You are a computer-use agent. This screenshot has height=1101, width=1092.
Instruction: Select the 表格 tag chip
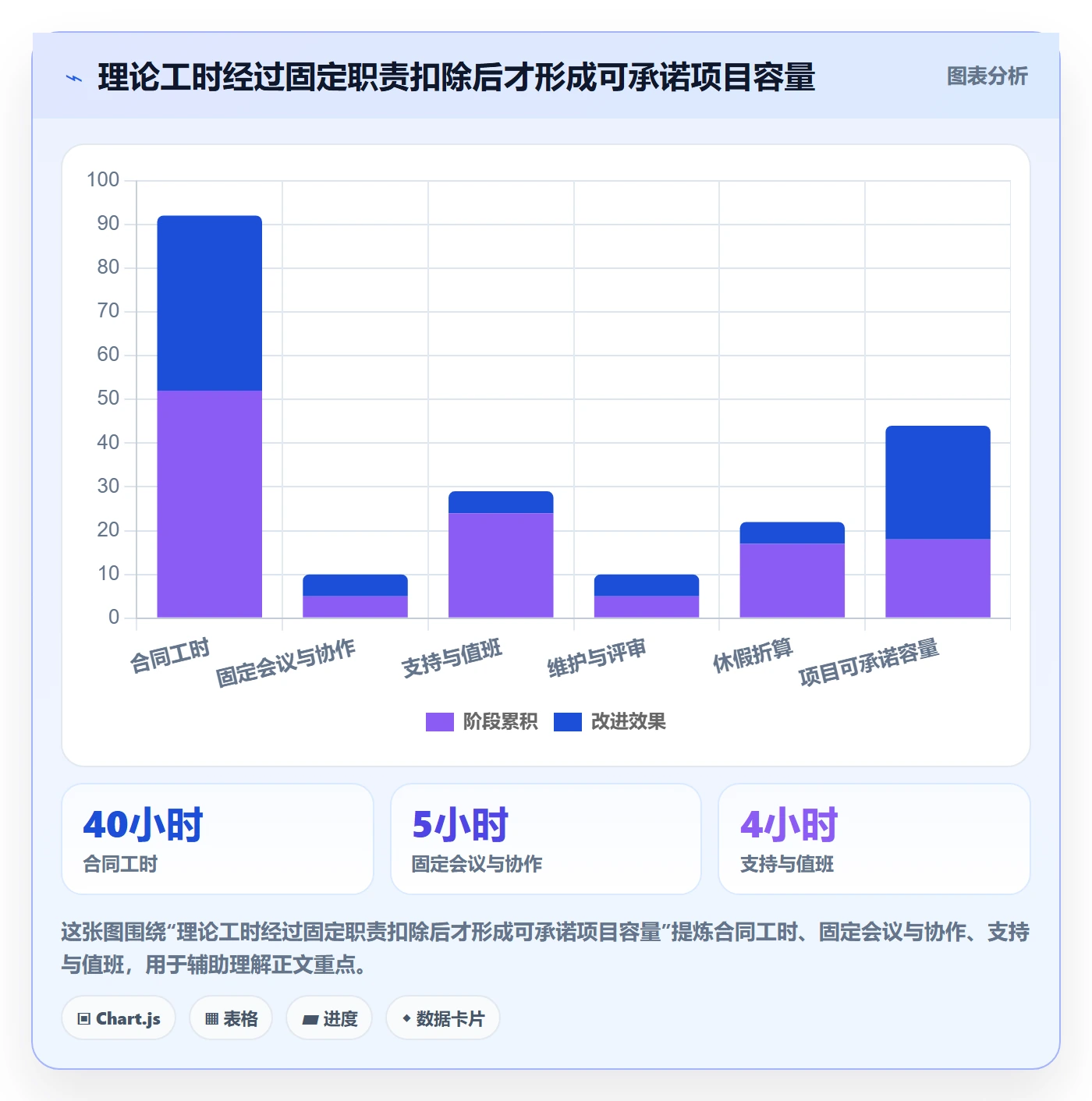[231, 1018]
